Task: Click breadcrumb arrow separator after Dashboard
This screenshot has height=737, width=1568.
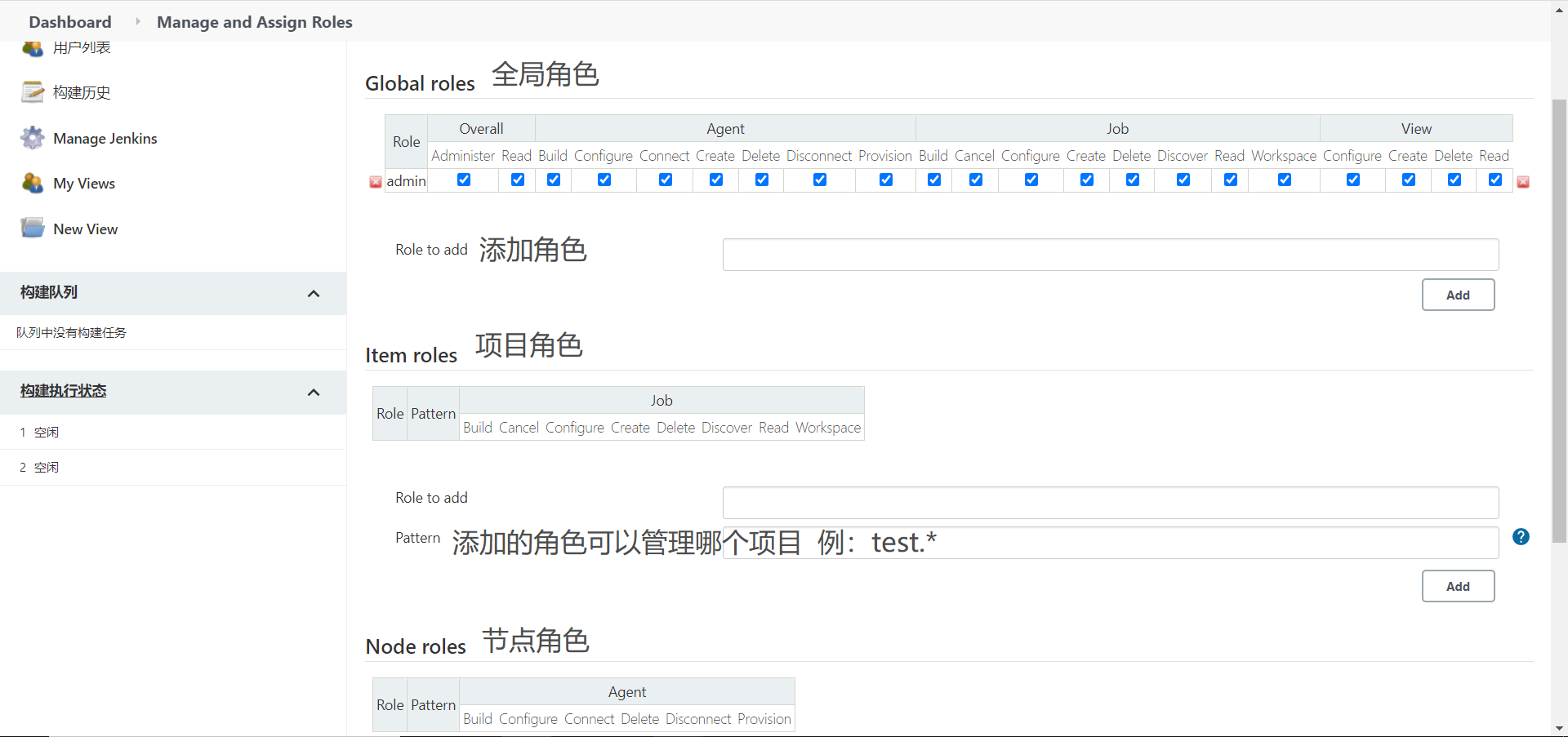Action: [137, 22]
